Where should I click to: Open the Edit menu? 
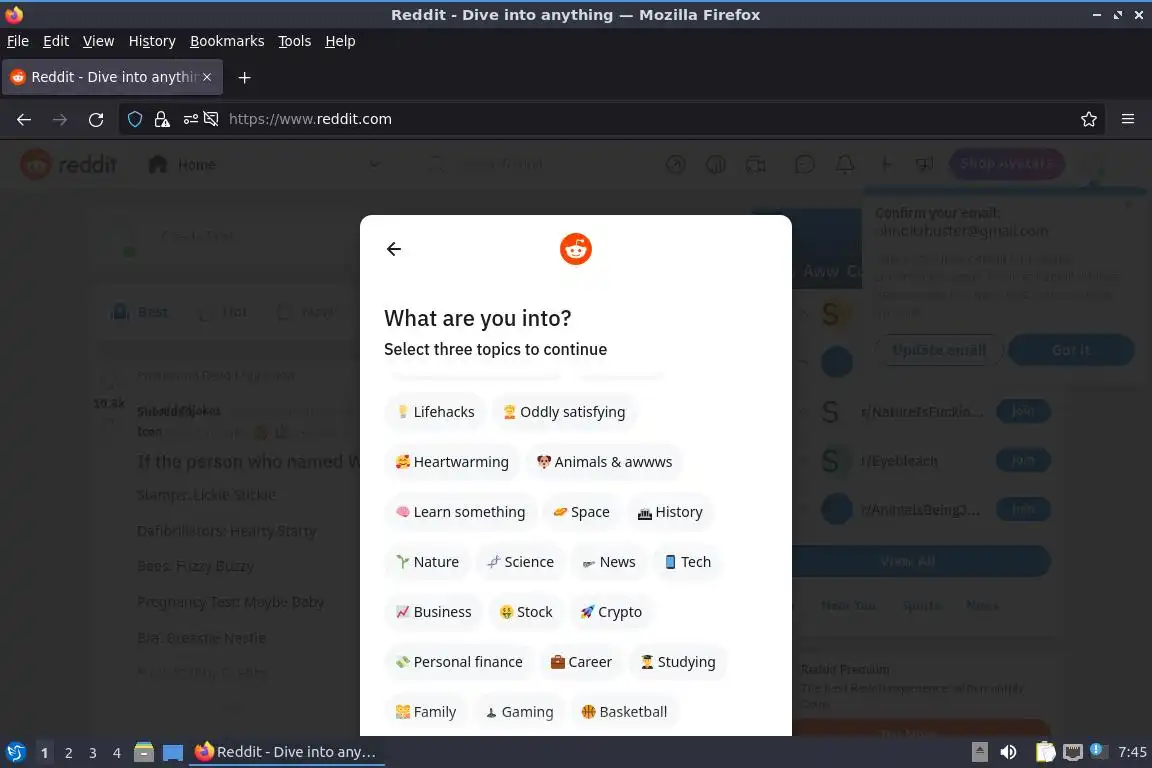[x=56, y=41]
